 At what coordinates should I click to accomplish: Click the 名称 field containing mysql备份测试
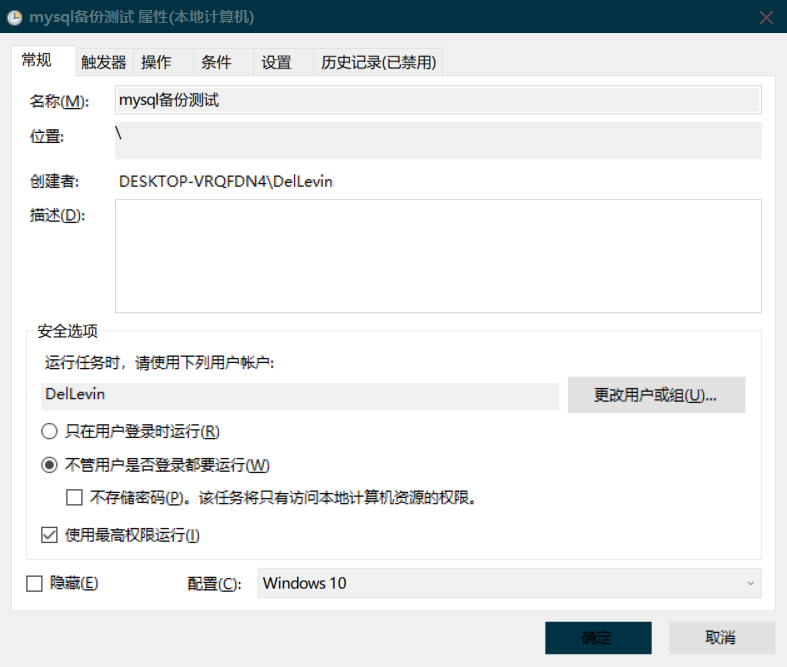[x=438, y=100]
